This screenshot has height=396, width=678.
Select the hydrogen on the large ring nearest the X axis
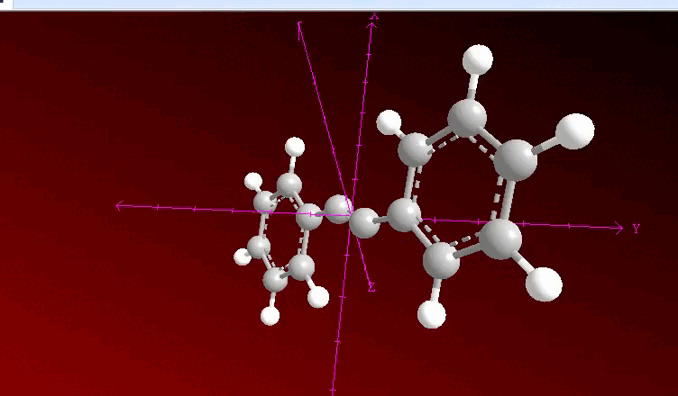click(x=389, y=122)
